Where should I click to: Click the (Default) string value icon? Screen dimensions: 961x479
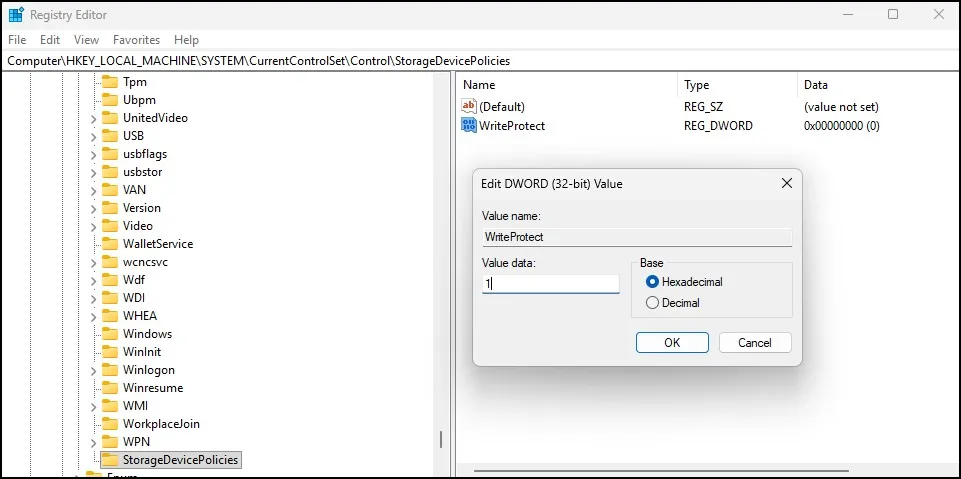[469, 107]
